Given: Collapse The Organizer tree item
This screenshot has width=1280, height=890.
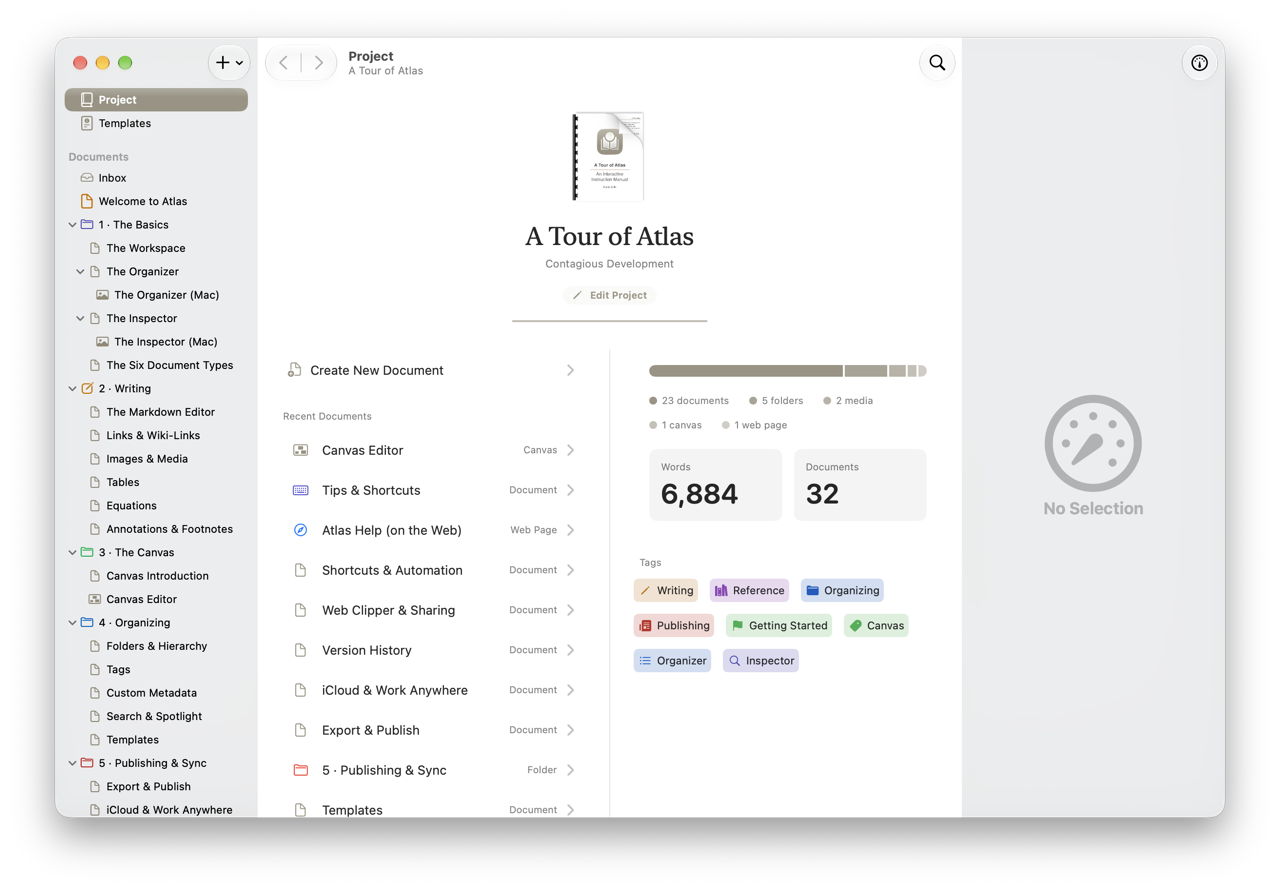Looking at the screenshot, I should (80, 272).
